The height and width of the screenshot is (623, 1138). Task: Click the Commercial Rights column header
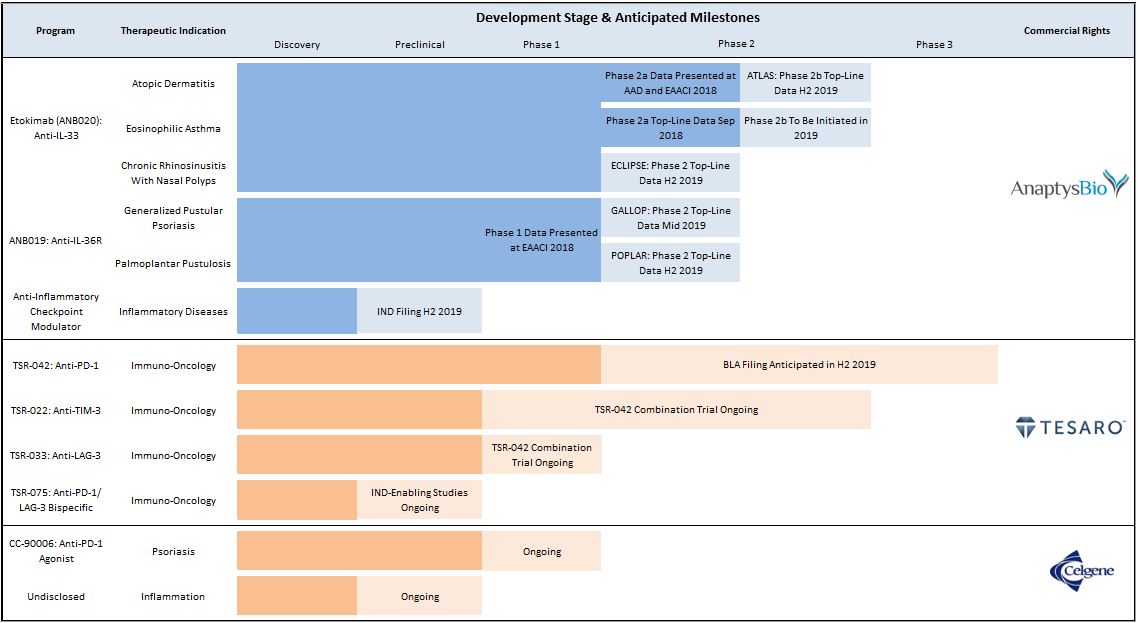point(1066,31)
